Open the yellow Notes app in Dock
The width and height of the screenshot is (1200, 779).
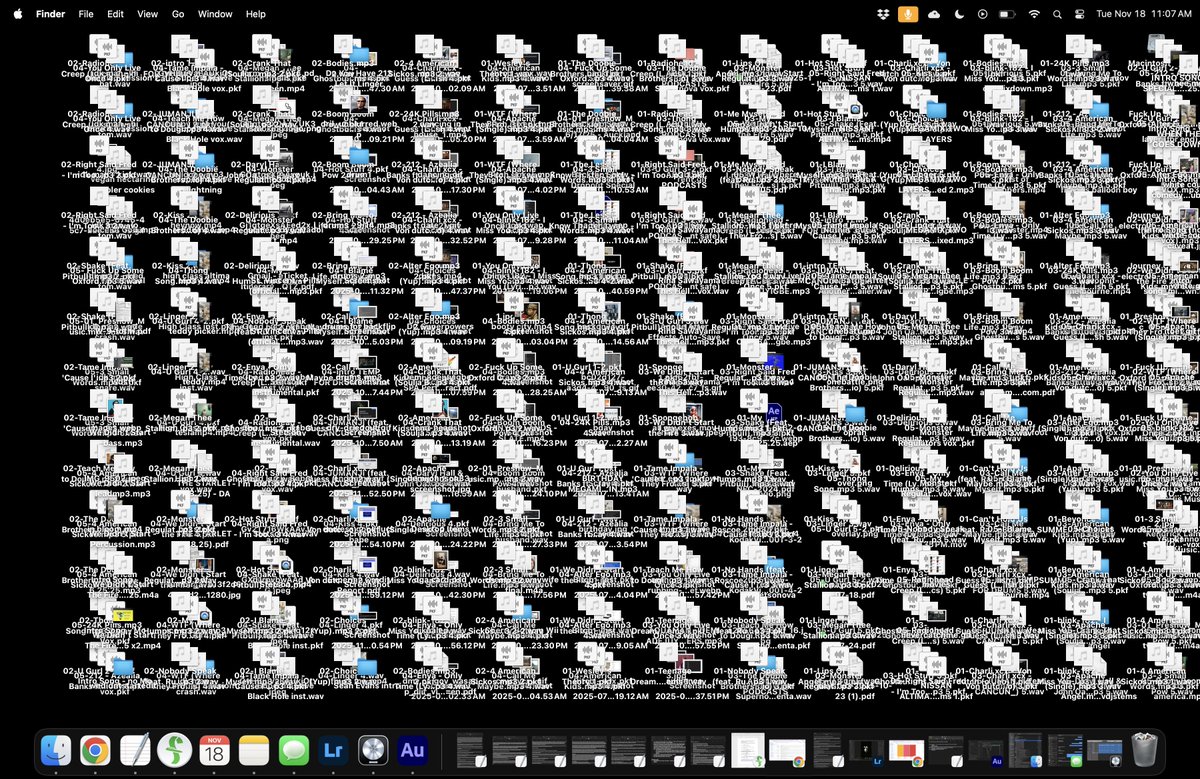click(x=254, y=750)
